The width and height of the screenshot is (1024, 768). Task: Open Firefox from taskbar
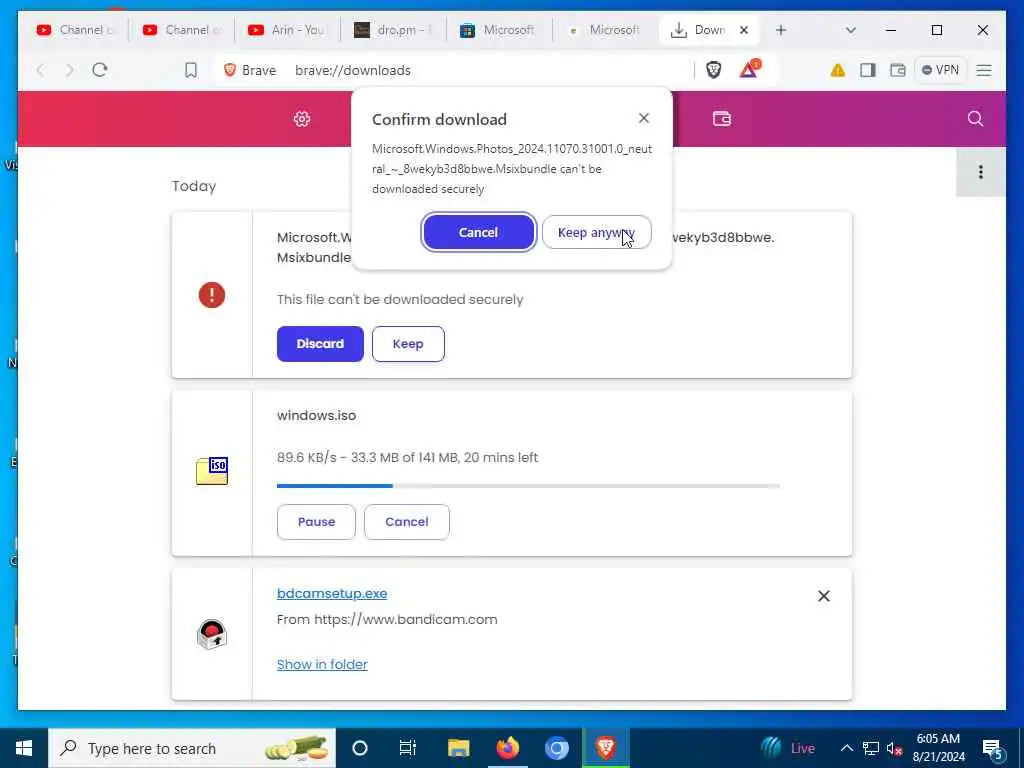[x=507, y=748]
